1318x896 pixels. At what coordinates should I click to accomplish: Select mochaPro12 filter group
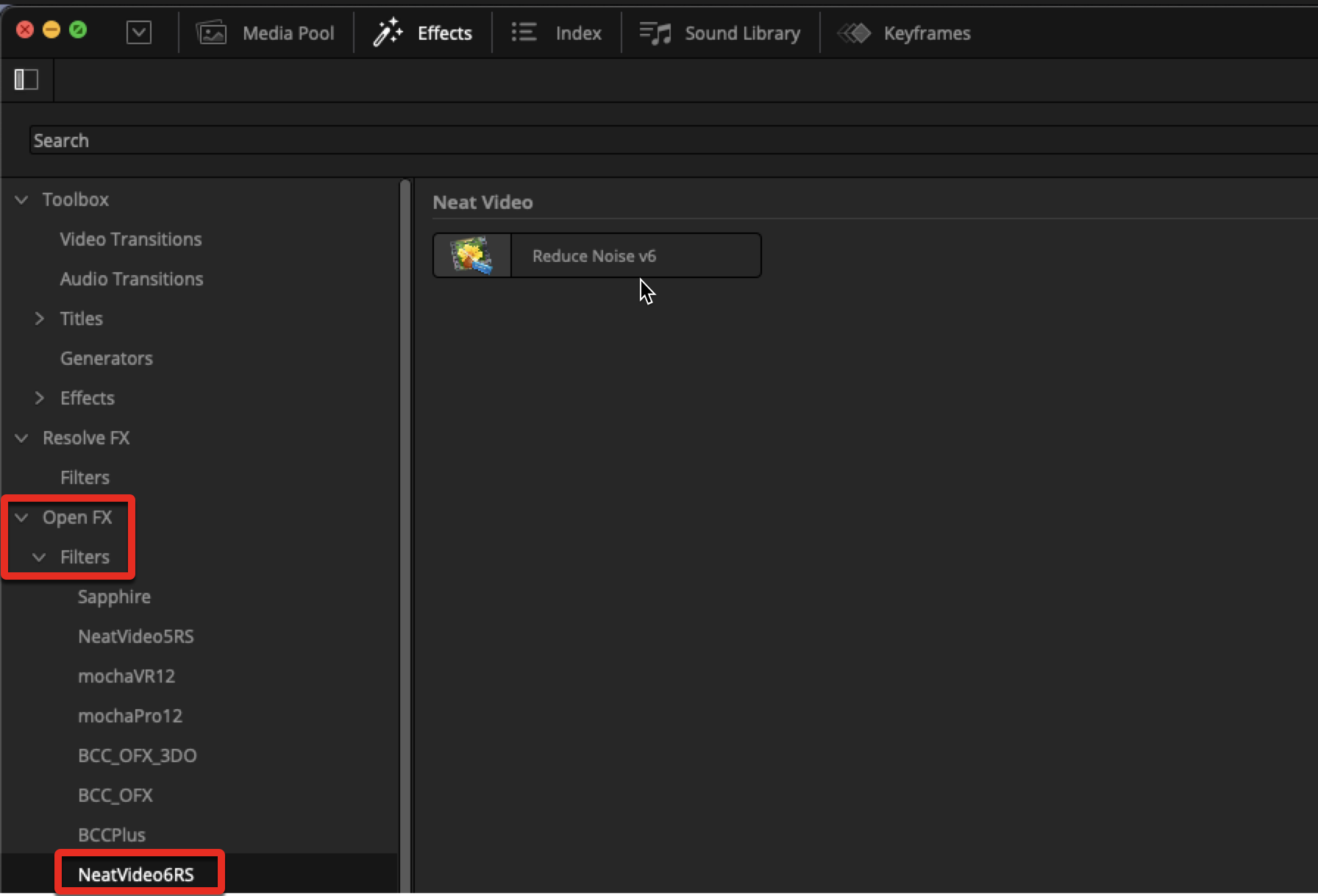[x=130, y=716]
